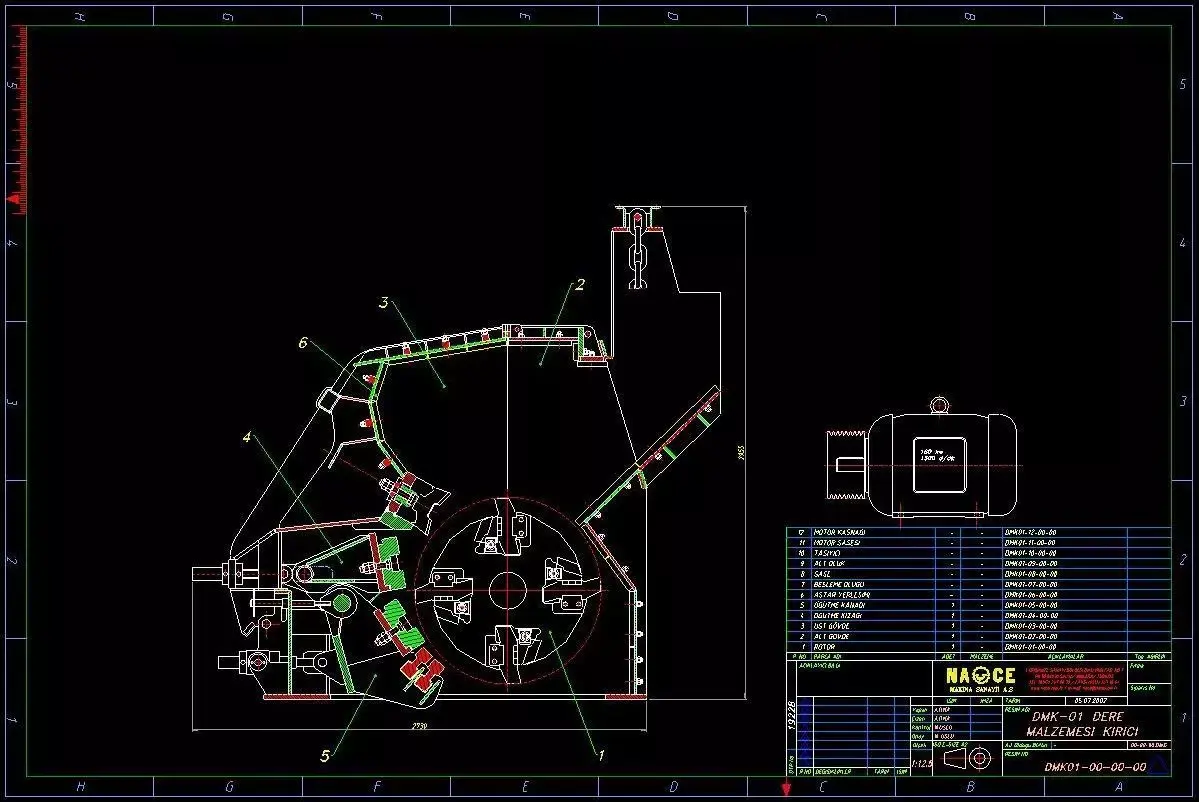Select the rotor center hub circle

507,592
